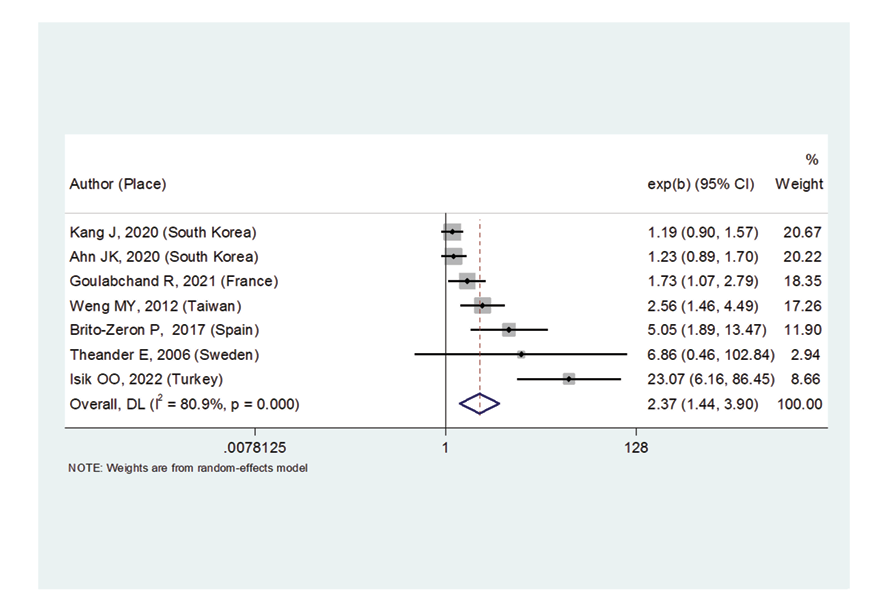Click the Isik OO, 2022 (Turkey) label

[x=146, y=379]
